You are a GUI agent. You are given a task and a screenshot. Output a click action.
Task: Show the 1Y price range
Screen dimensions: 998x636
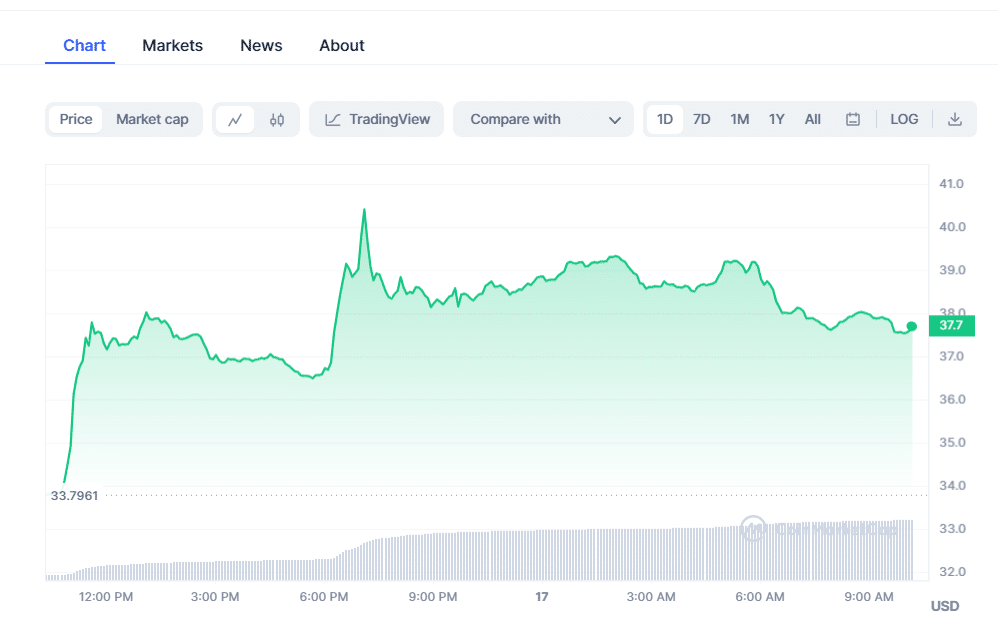click(x=776, y=120)
